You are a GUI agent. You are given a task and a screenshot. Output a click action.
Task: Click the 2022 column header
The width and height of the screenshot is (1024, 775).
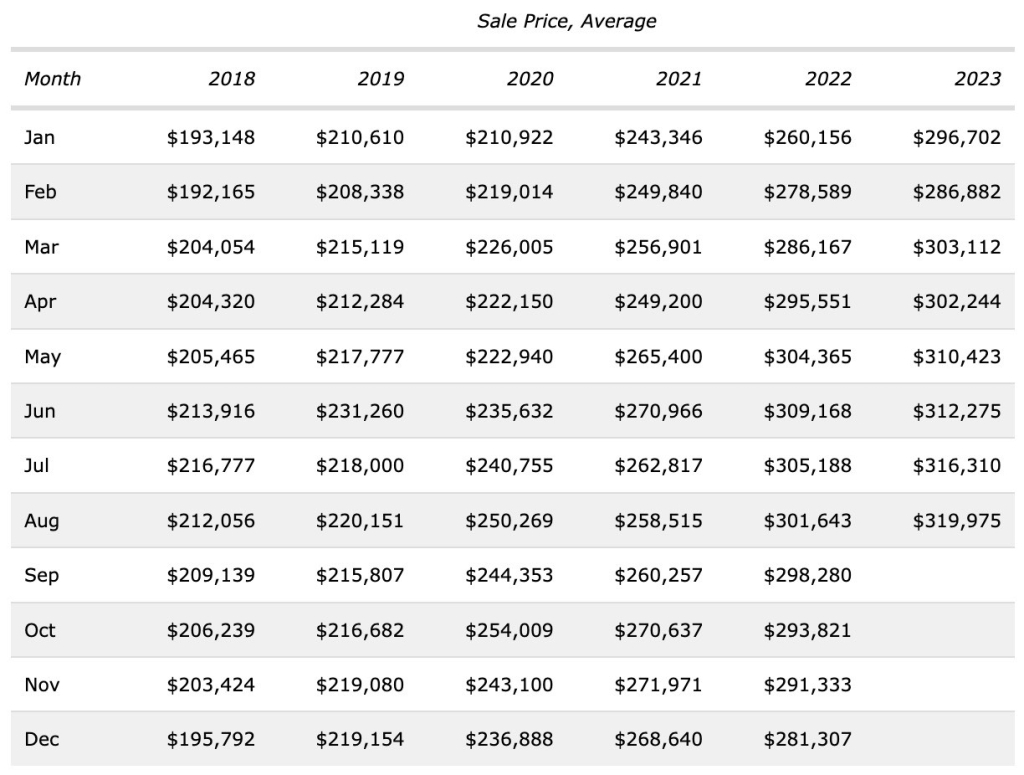click(827, 79)
